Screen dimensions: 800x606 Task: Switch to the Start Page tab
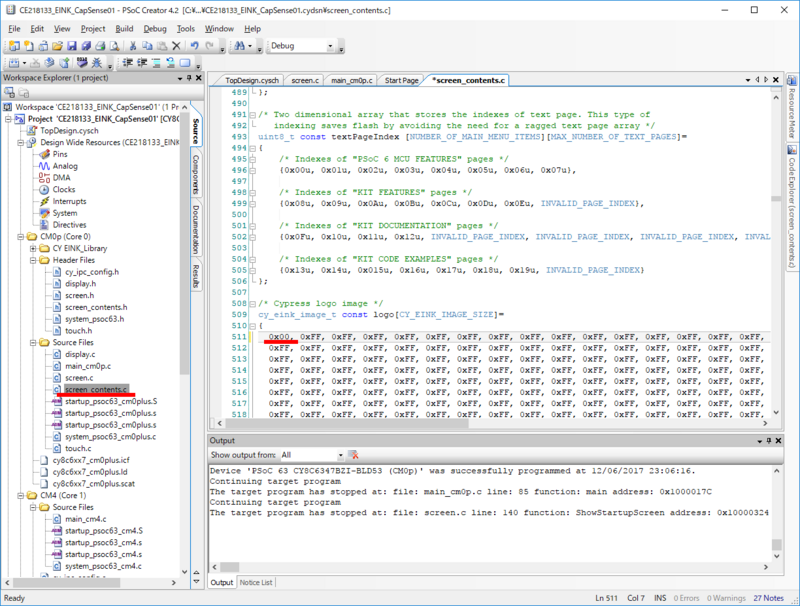[x=401, y=80]
